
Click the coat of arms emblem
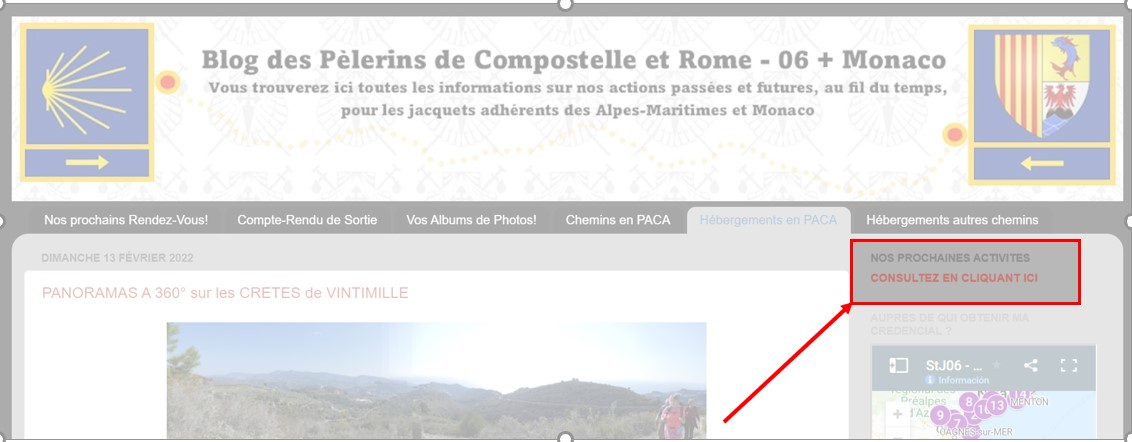(x=1042, y=85)
